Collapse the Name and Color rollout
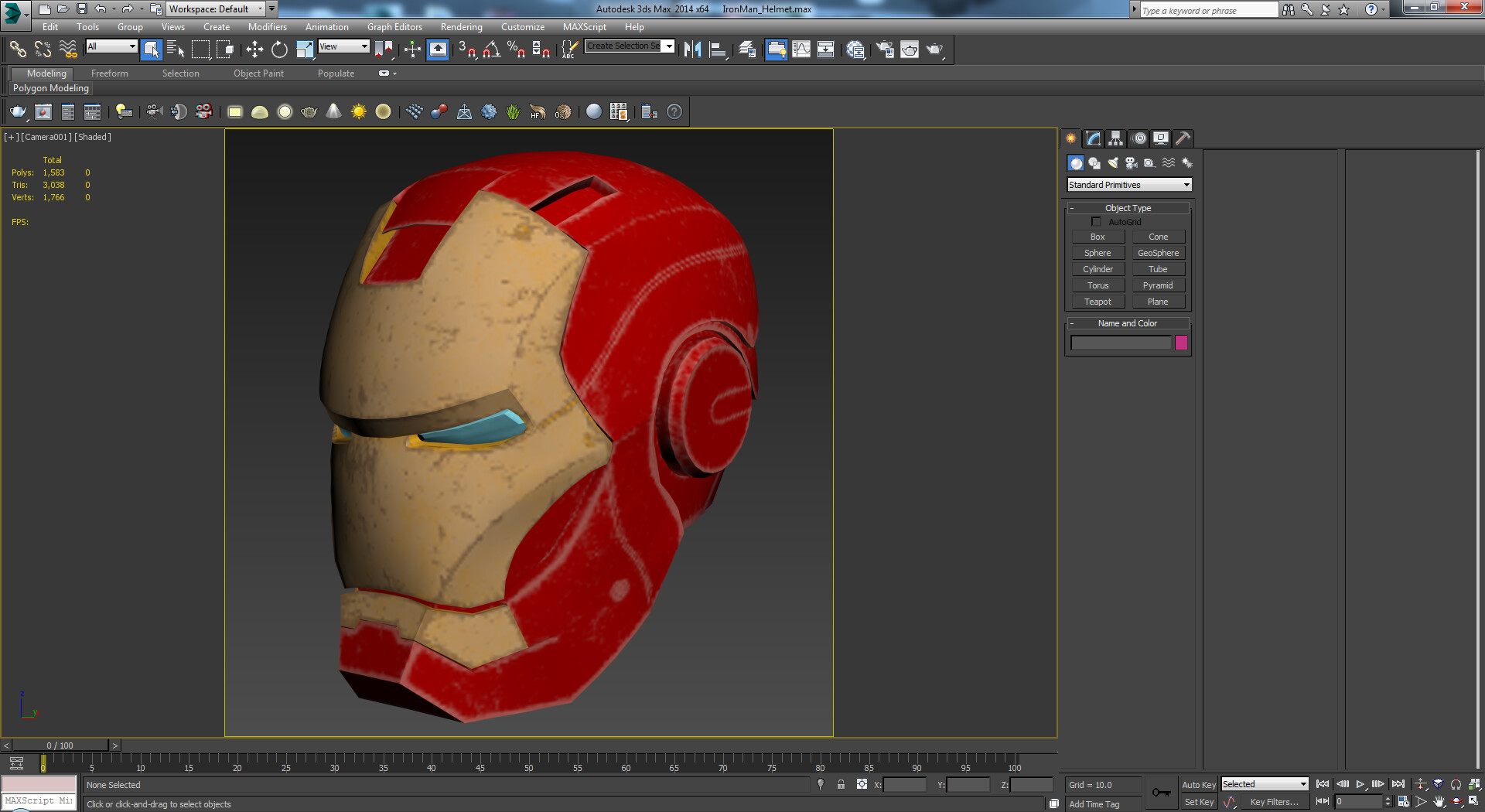The width and height of the screenshot is (1485, 812). click(1128, 323)
